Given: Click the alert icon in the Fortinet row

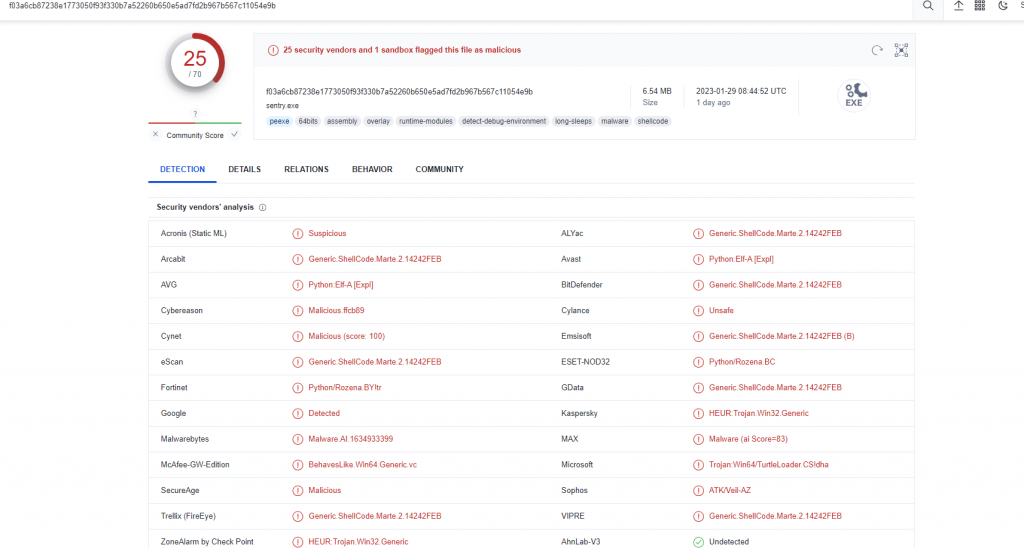Looking at the screenshot, I should pos(298,388).
